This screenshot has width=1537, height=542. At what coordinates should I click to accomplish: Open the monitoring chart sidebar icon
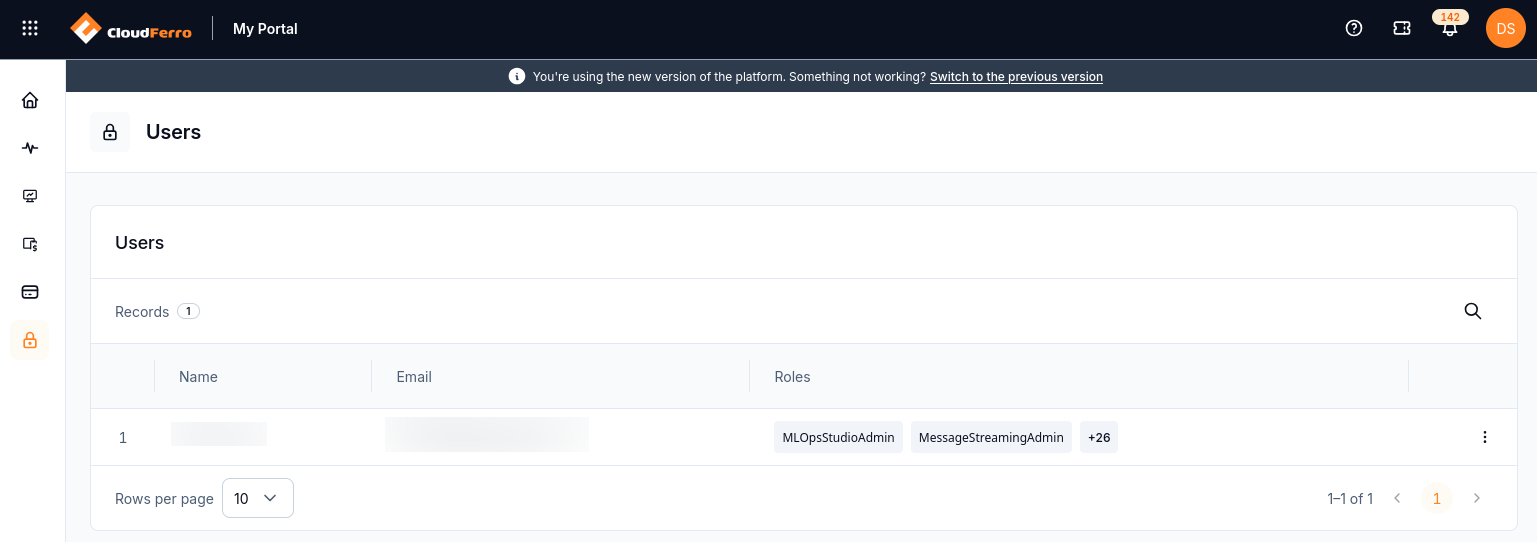[30, 196]
